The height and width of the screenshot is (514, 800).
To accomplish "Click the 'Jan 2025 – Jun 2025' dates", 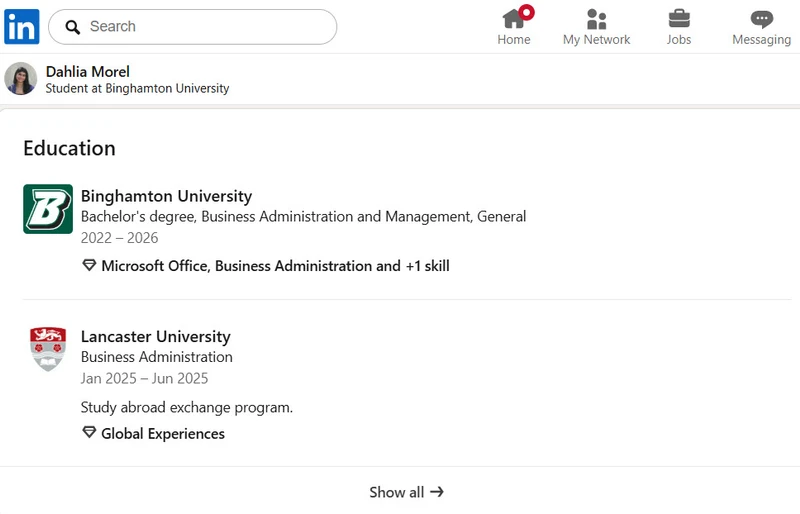I will click(x=144, y=378).
